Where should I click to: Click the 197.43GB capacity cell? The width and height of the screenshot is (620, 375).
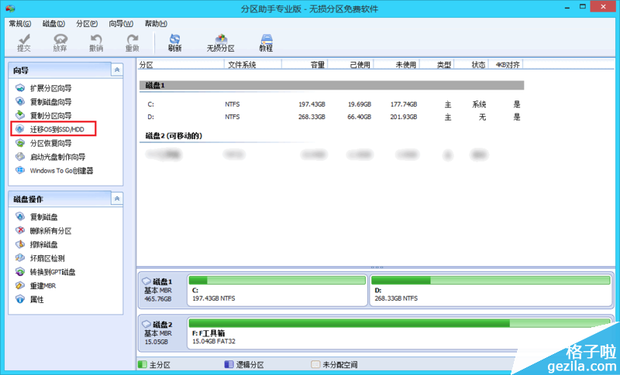pyautogui.click(x=312, y=104)
